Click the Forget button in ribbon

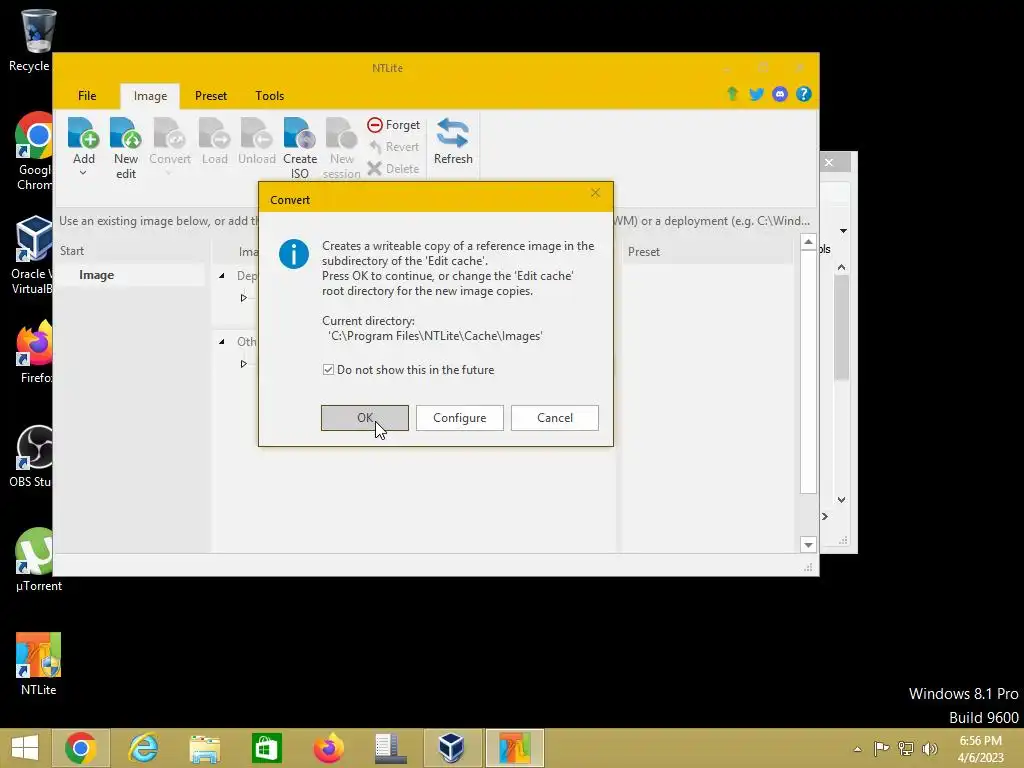coord(394,125)
